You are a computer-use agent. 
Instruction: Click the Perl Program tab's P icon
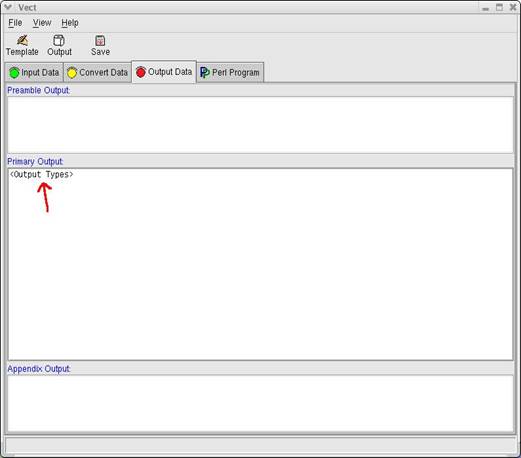[205, 73]
